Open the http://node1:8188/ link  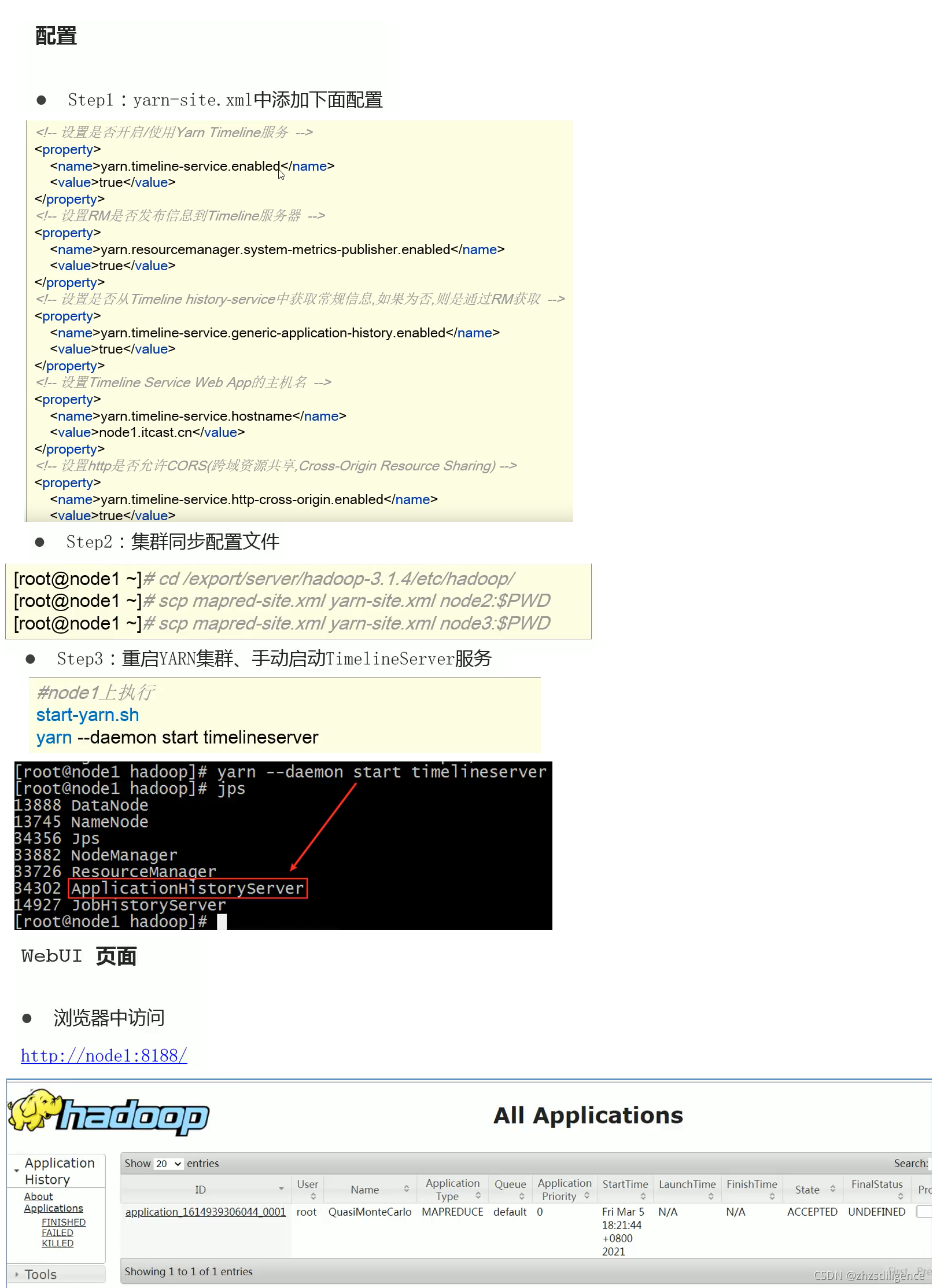tap(104, 1055)
